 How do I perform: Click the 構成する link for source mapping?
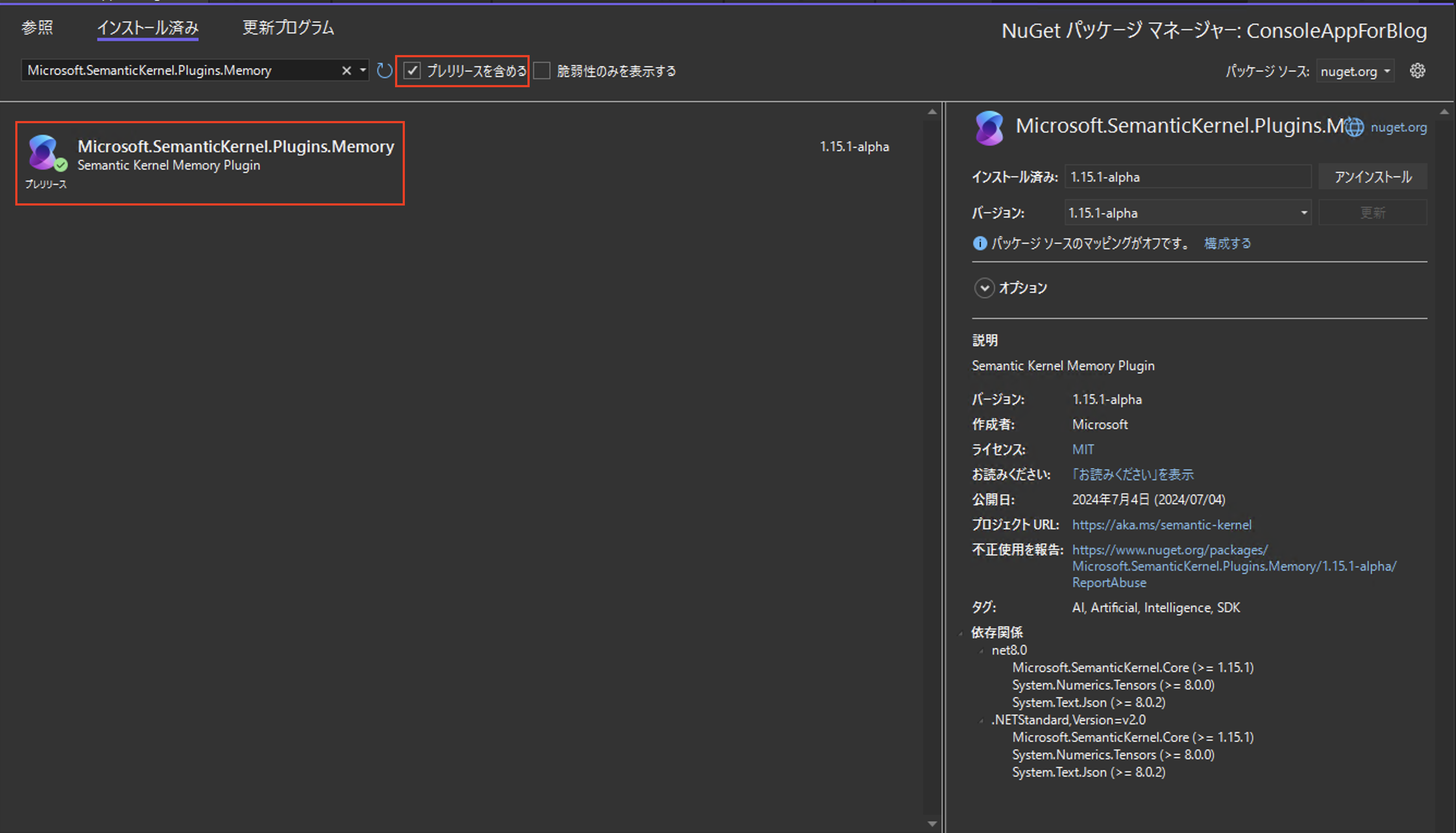pos(1227,243)
